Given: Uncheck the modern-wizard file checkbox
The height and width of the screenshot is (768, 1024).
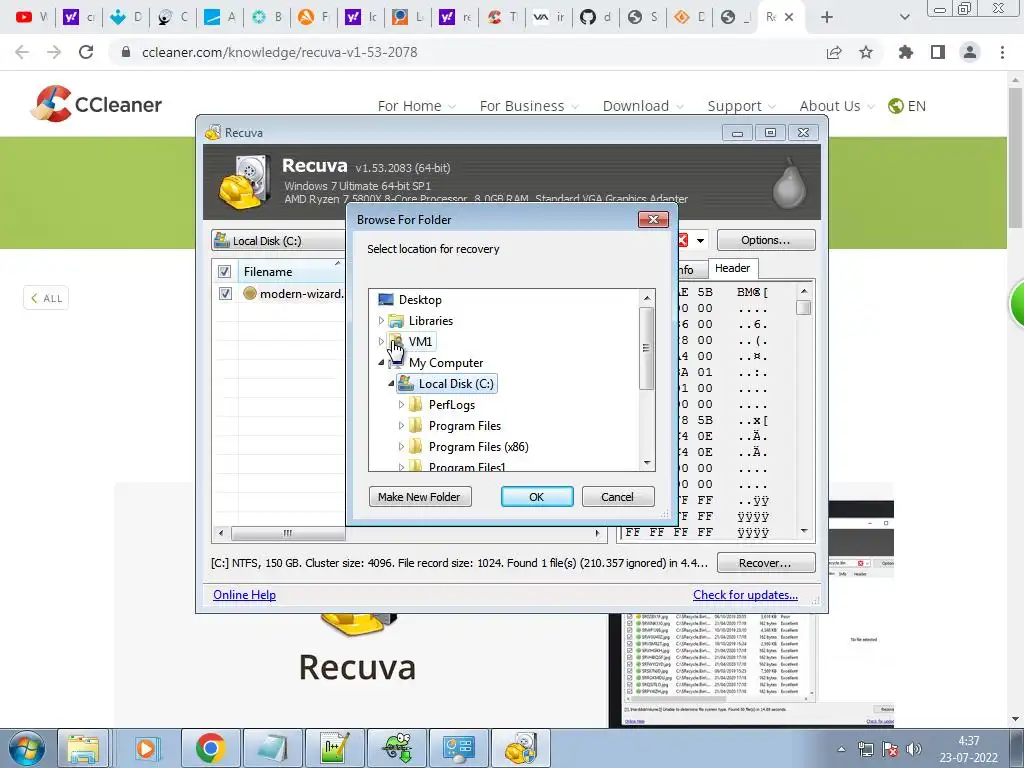Looking at the screenshot, I should tap(225, 293).
